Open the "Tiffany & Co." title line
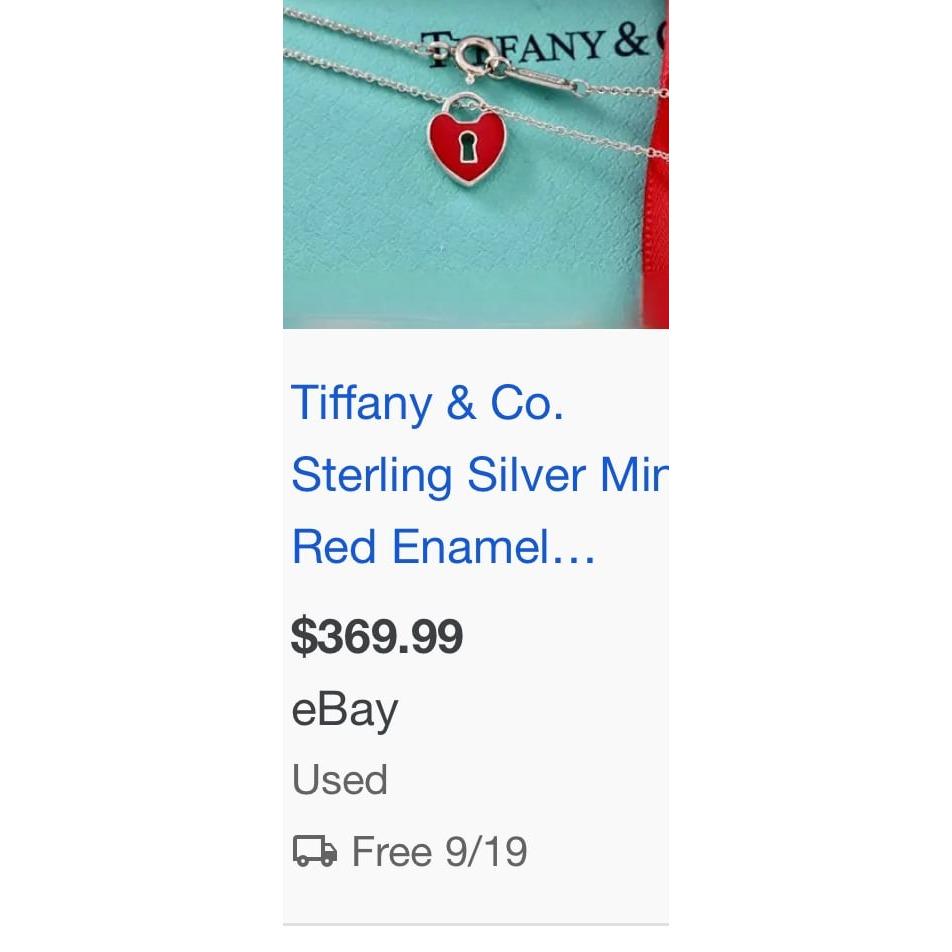The image size is (952, 952). click(427, 403)
